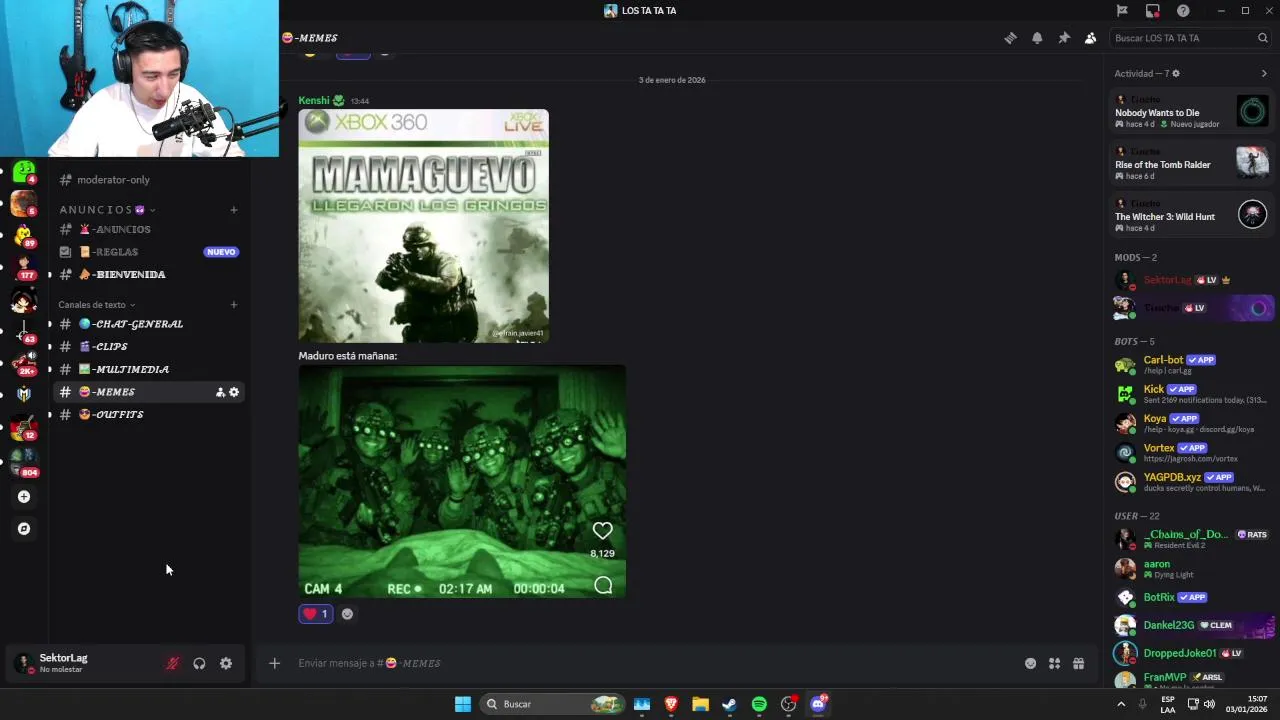The height and width of the screenshot is (720, 1280).
Task: Collapse the ANUNCIOS category
Action: (106, 210)
